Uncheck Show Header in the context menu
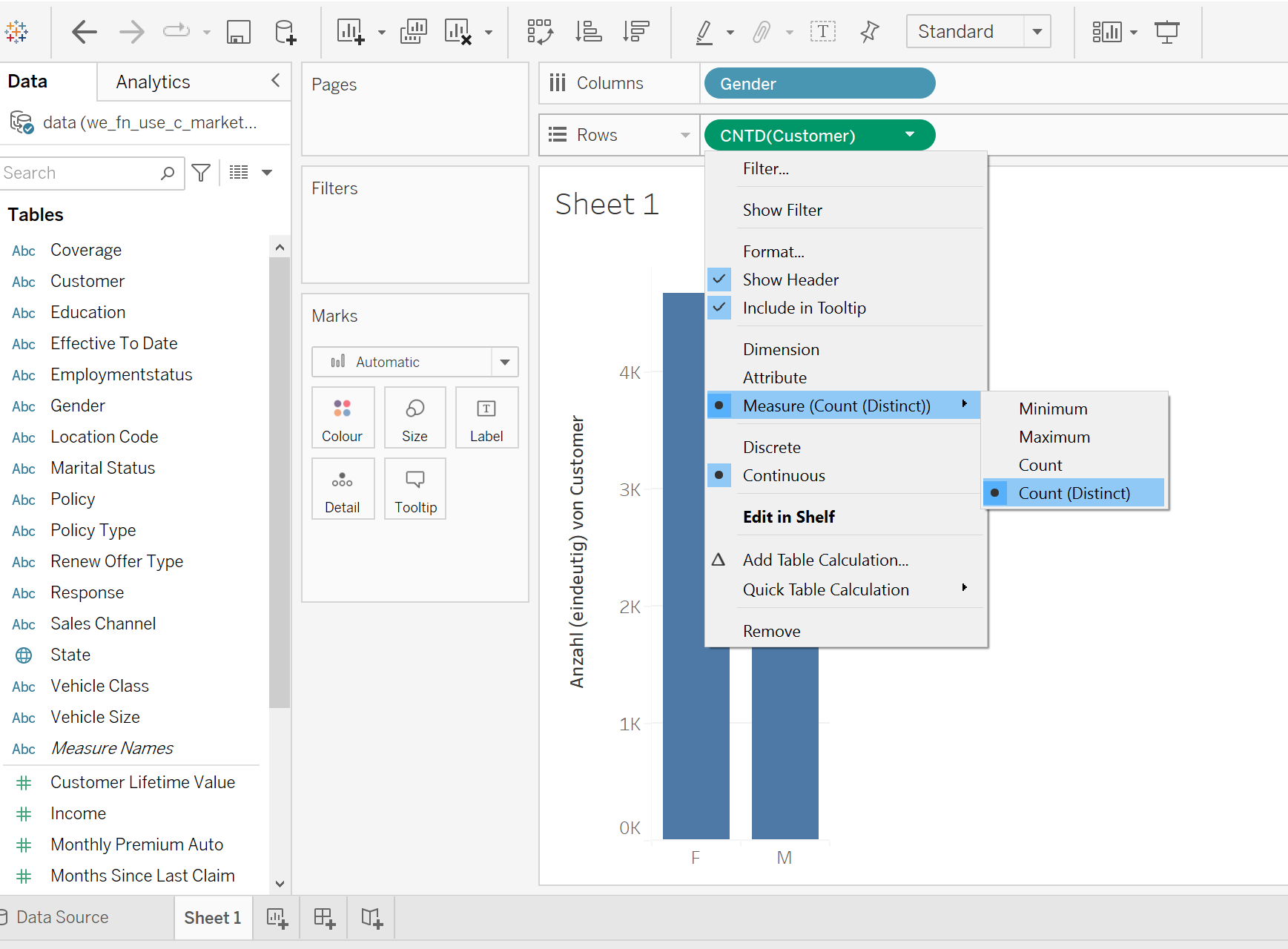The width and height of the screenshot is (1288, 949). pyautogui.click(x=790, y=280)
